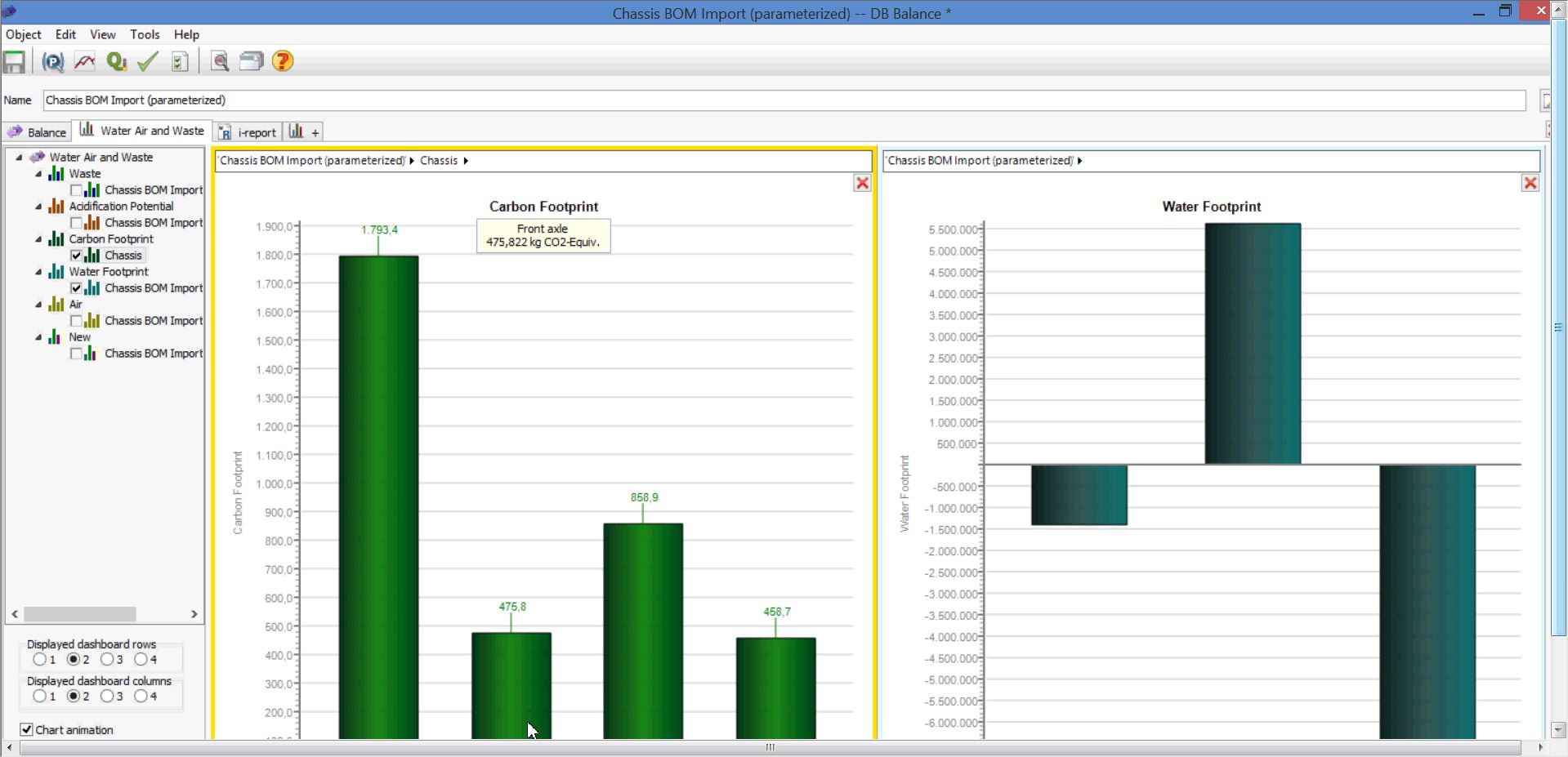Click the magnifier search document icon
This screenshot has height=757, width=1568.
(x=219, y=61)
